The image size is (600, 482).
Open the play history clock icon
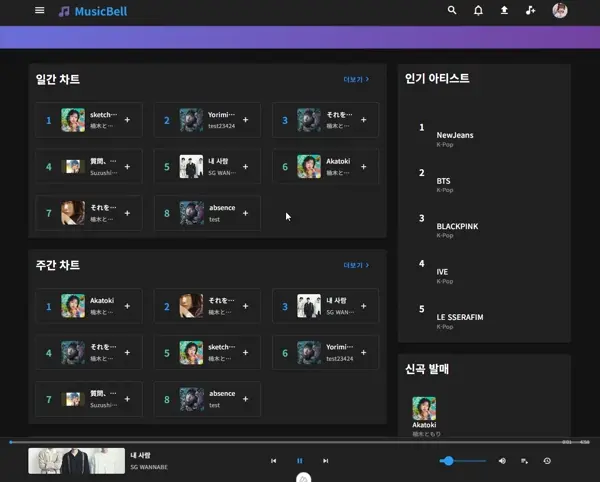coord(547,461)
